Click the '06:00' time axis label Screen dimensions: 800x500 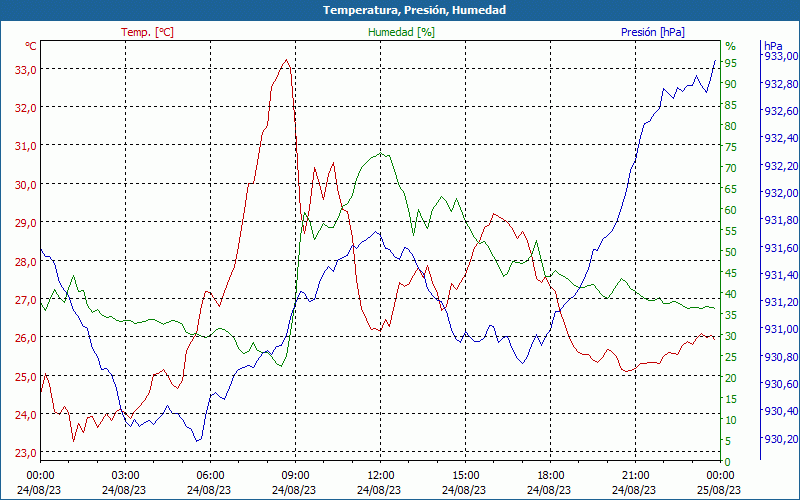click(210, 476)
